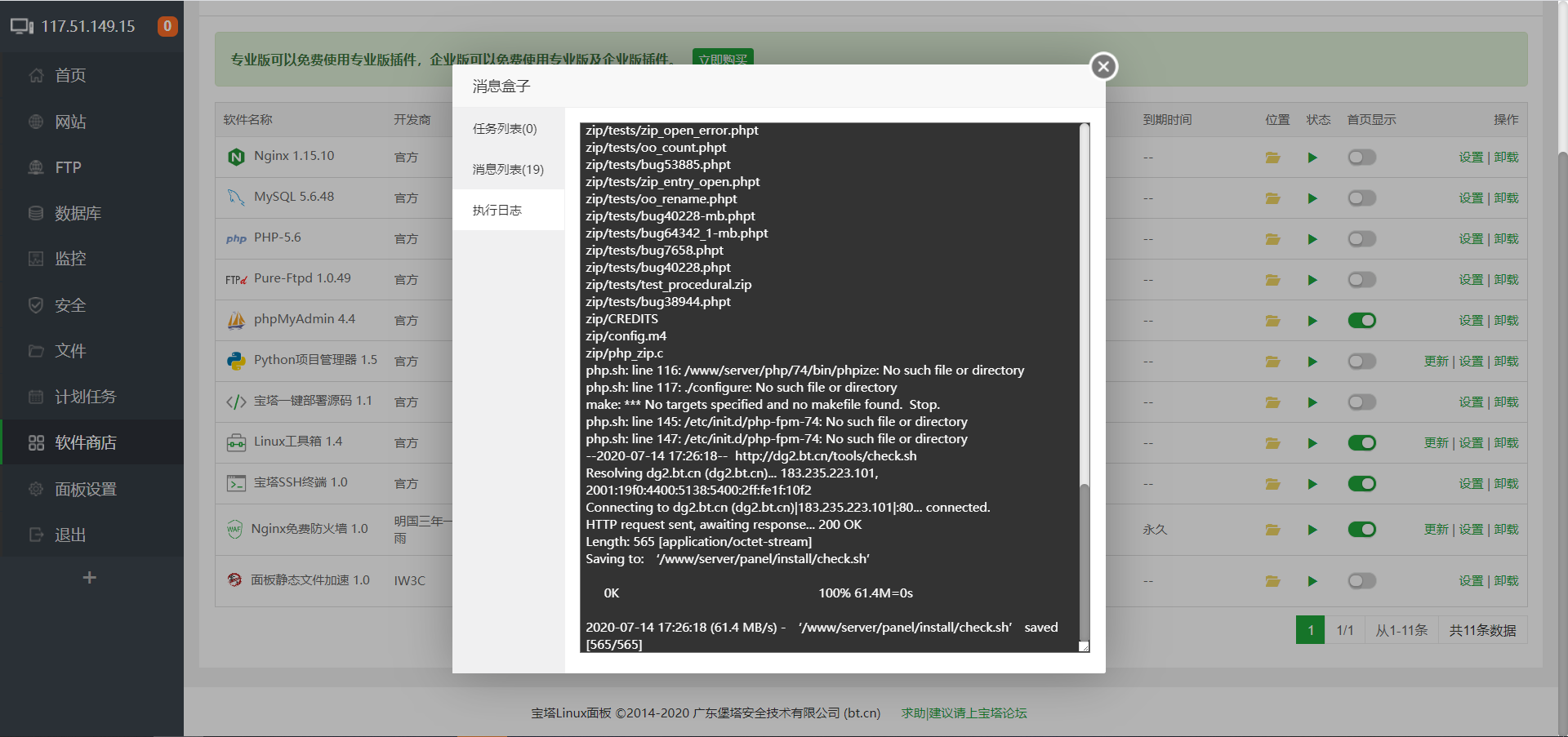The width and height of the screenshot is (1568, 737).
Task: Open folder location of phpMyAdmin 4.4
Action: click(1272, 321)
